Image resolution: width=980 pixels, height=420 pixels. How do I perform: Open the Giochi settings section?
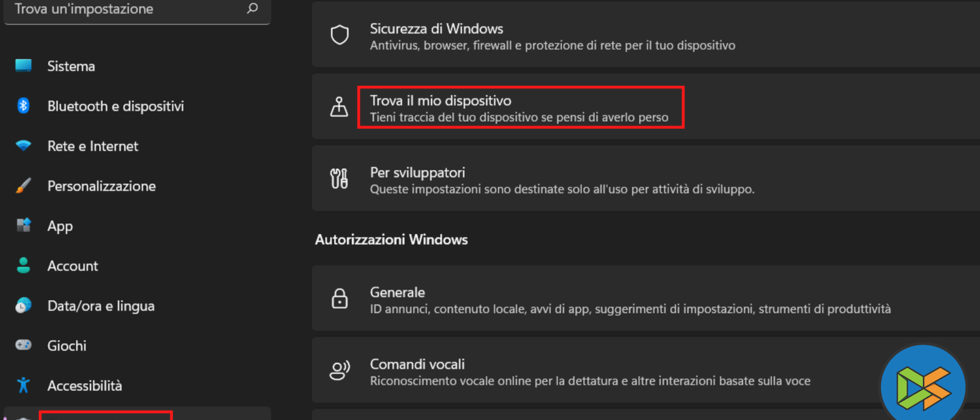click(x=67, y=346)
